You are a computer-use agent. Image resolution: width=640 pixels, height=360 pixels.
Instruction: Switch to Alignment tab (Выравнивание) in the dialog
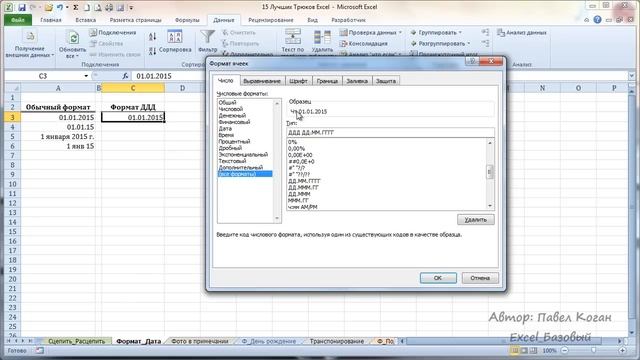[262, 81]
